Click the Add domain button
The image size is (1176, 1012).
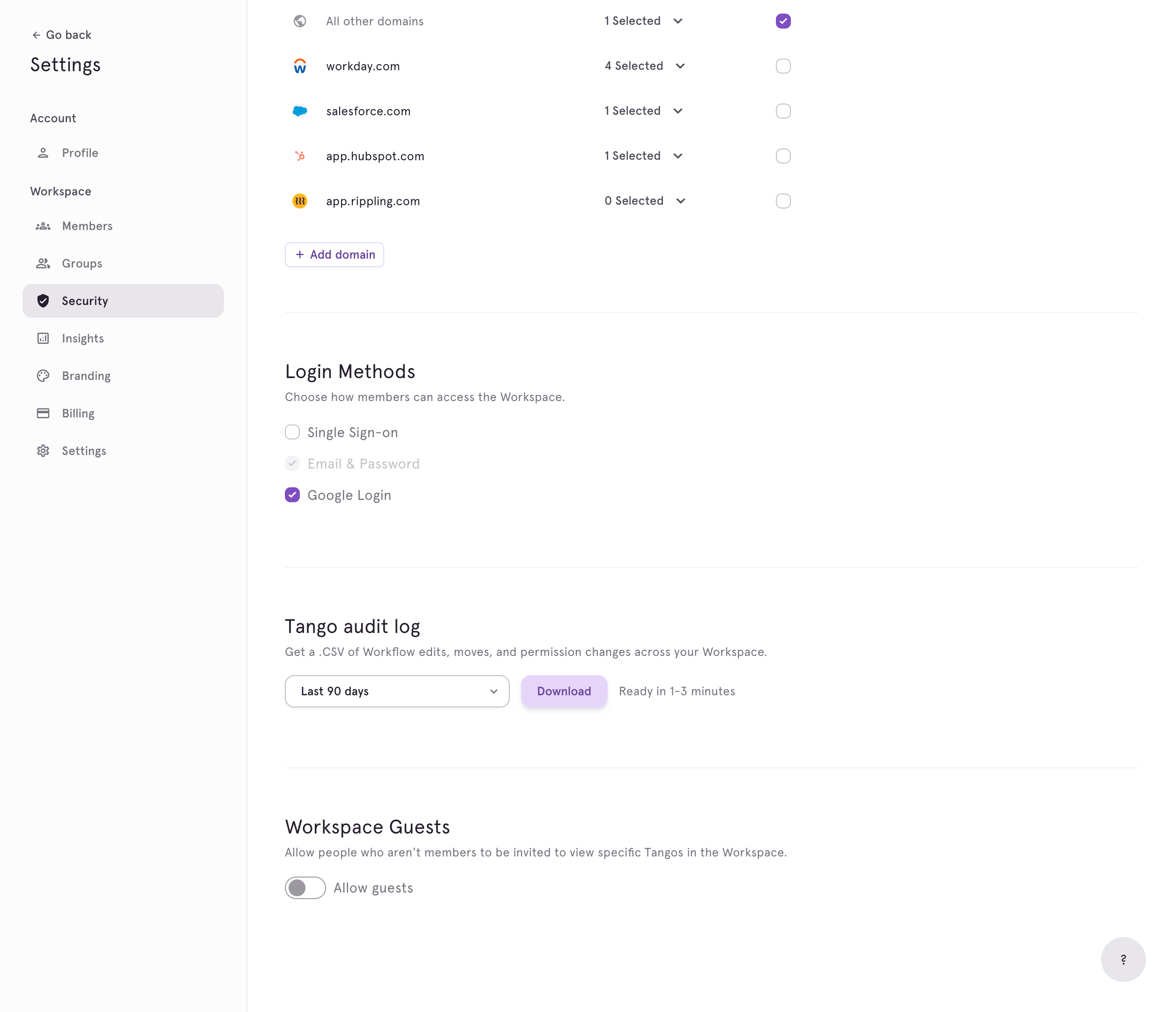click(335, 254)
